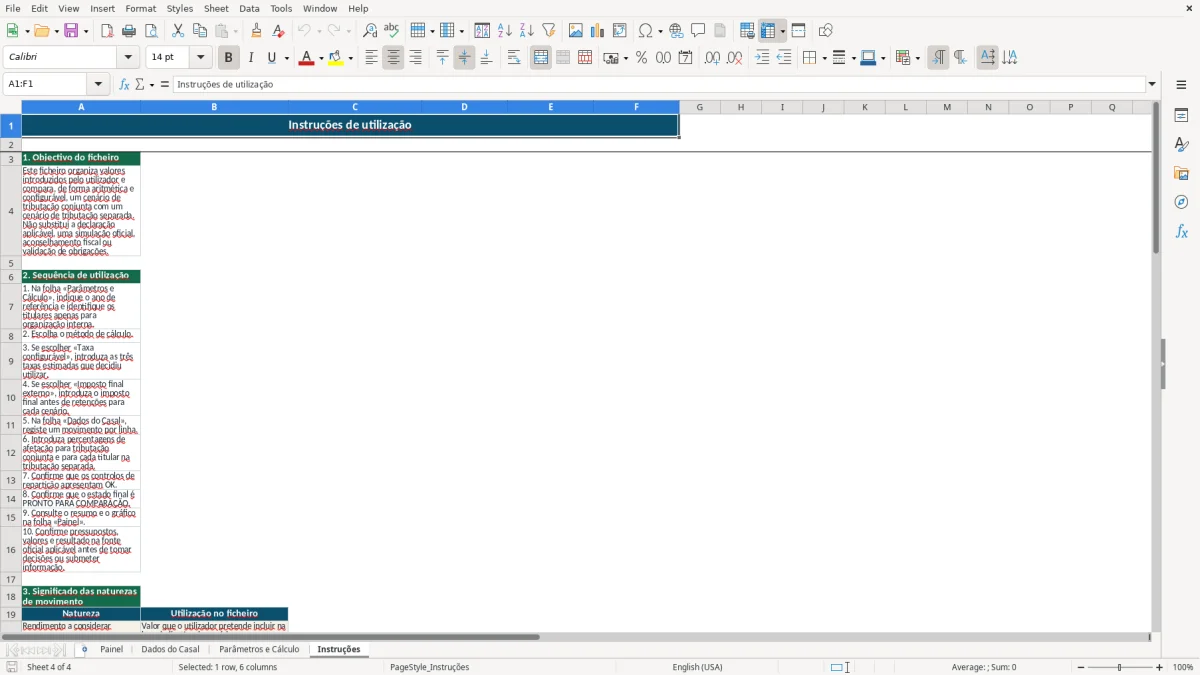Select the AutoFilter funnel icon
This screenshot has height=675, width=1200.
548,31
